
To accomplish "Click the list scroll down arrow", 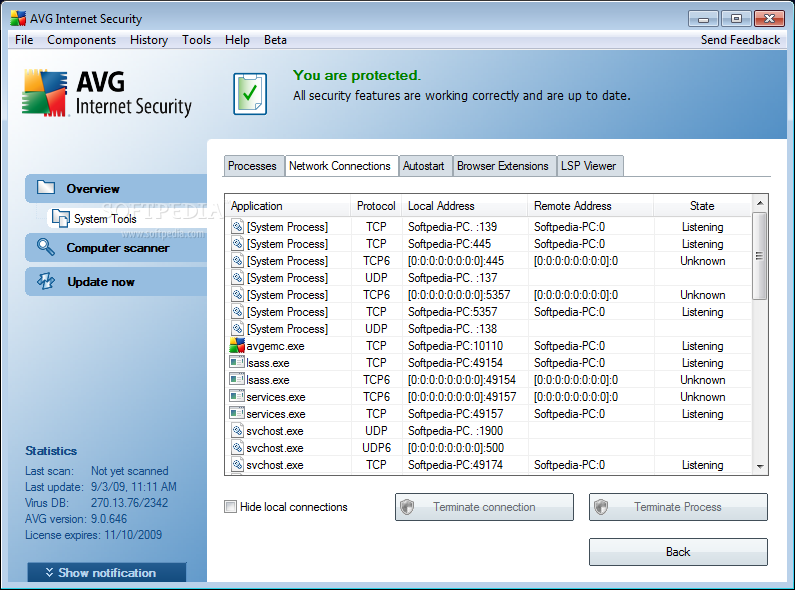I will tap(760, 466).
